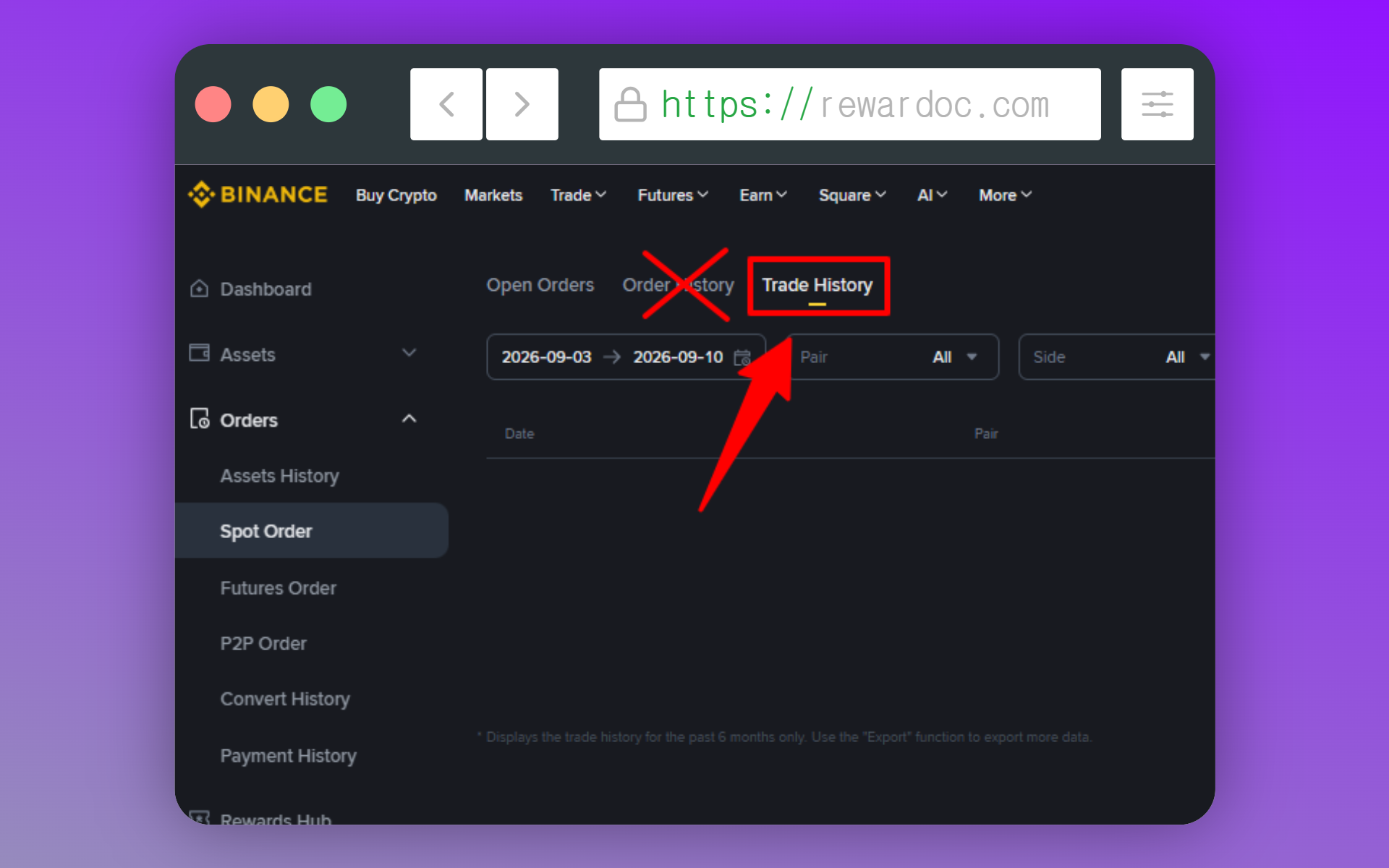The width and height of the screenshot is (1389, 868).
Task: Open the Trade menu dropdown
Action: [578, 195]
